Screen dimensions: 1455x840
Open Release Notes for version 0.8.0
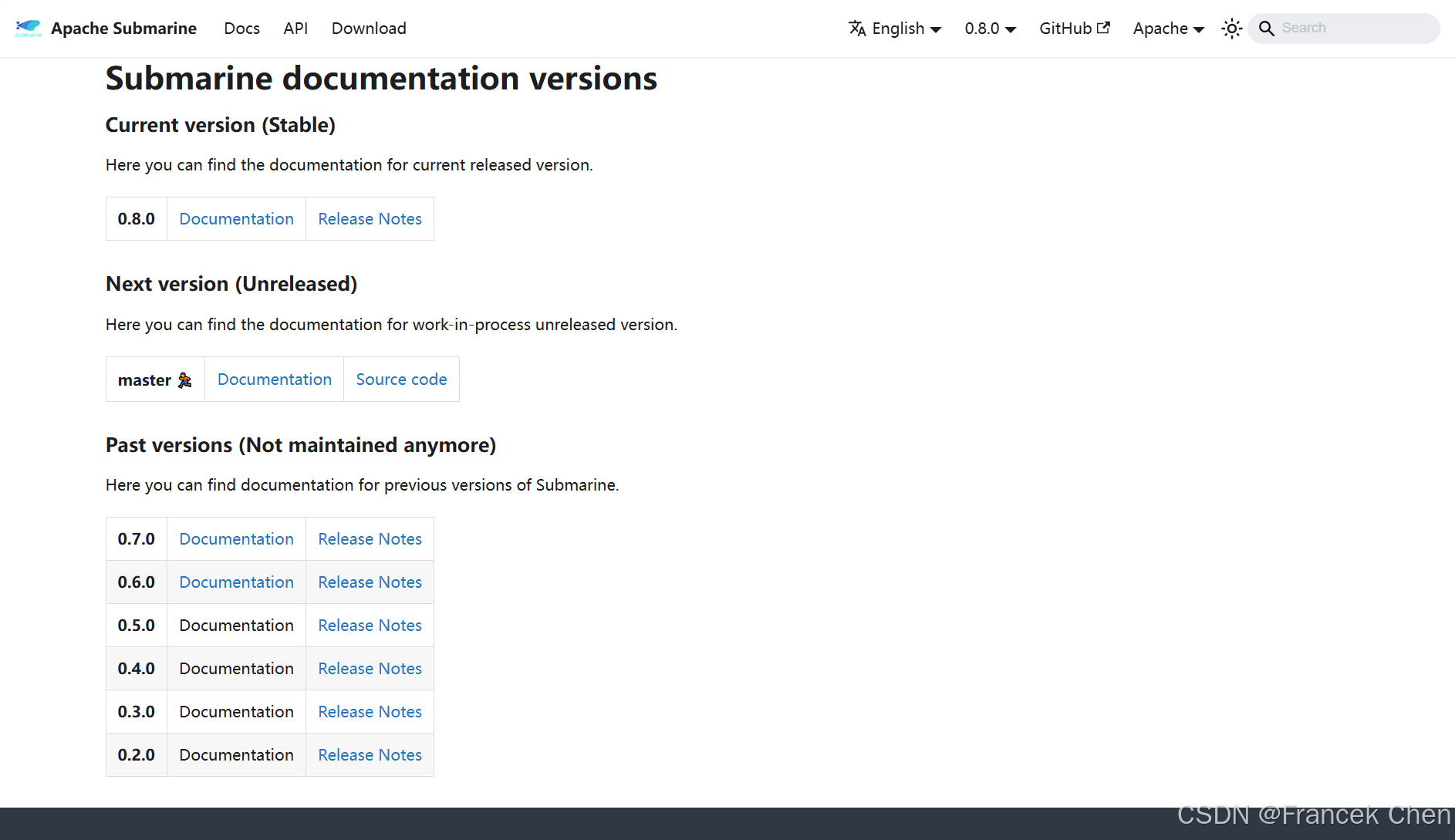pyautogui.click(x=370, y=219)
